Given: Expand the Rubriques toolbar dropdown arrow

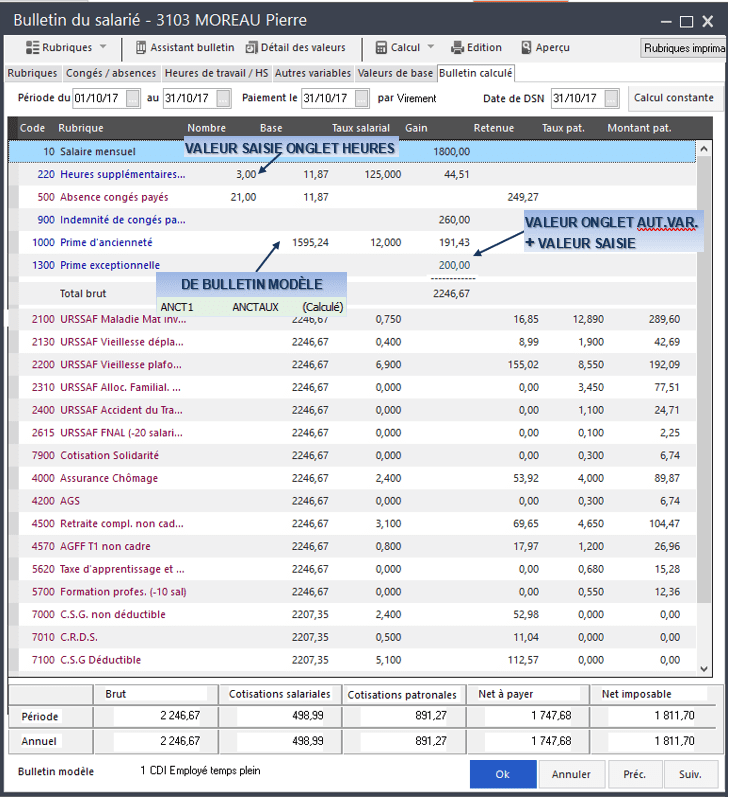Looking at the screenshot, I should 103,47.
